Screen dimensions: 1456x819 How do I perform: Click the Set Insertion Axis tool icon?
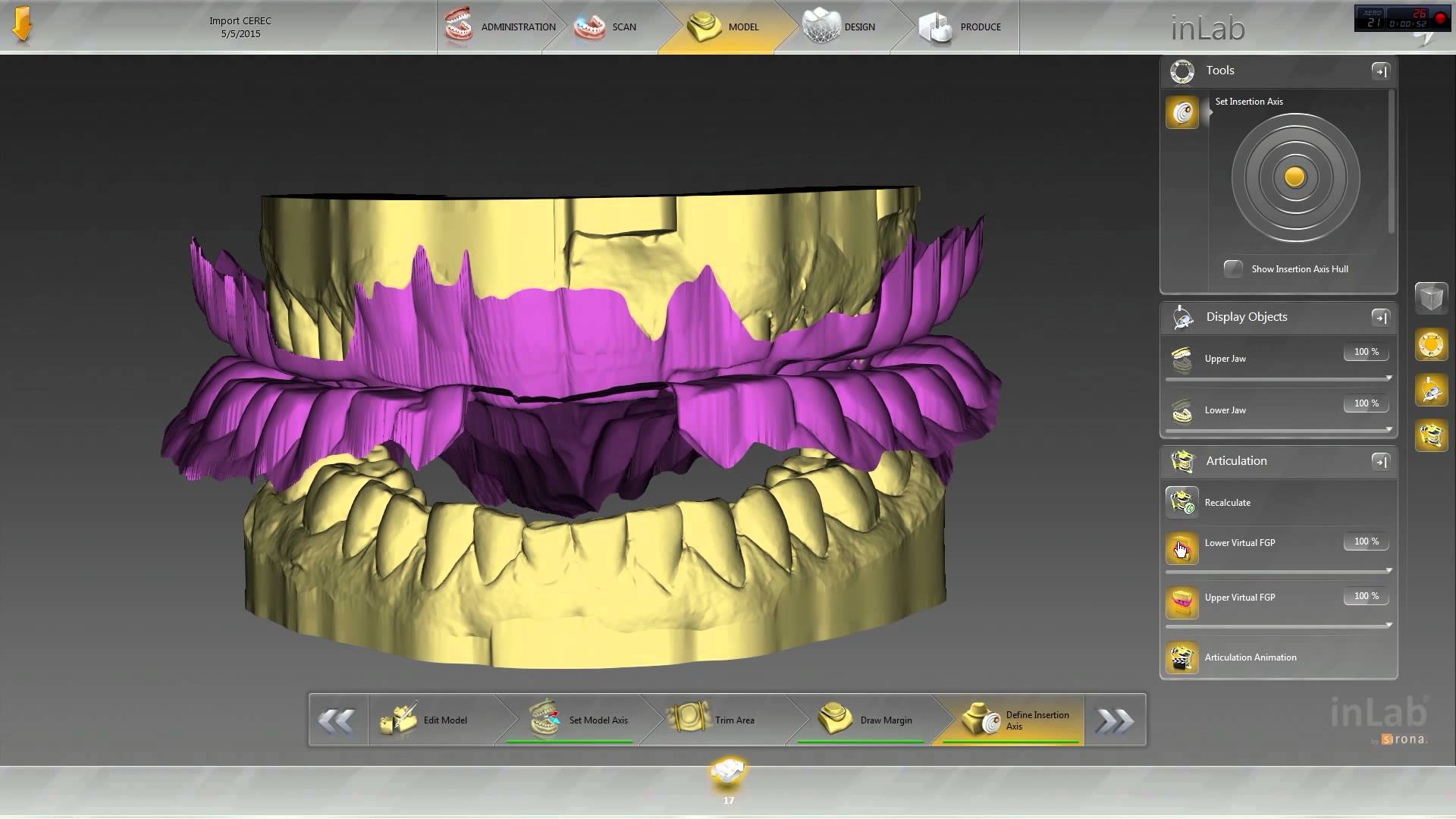(1181, 113)
